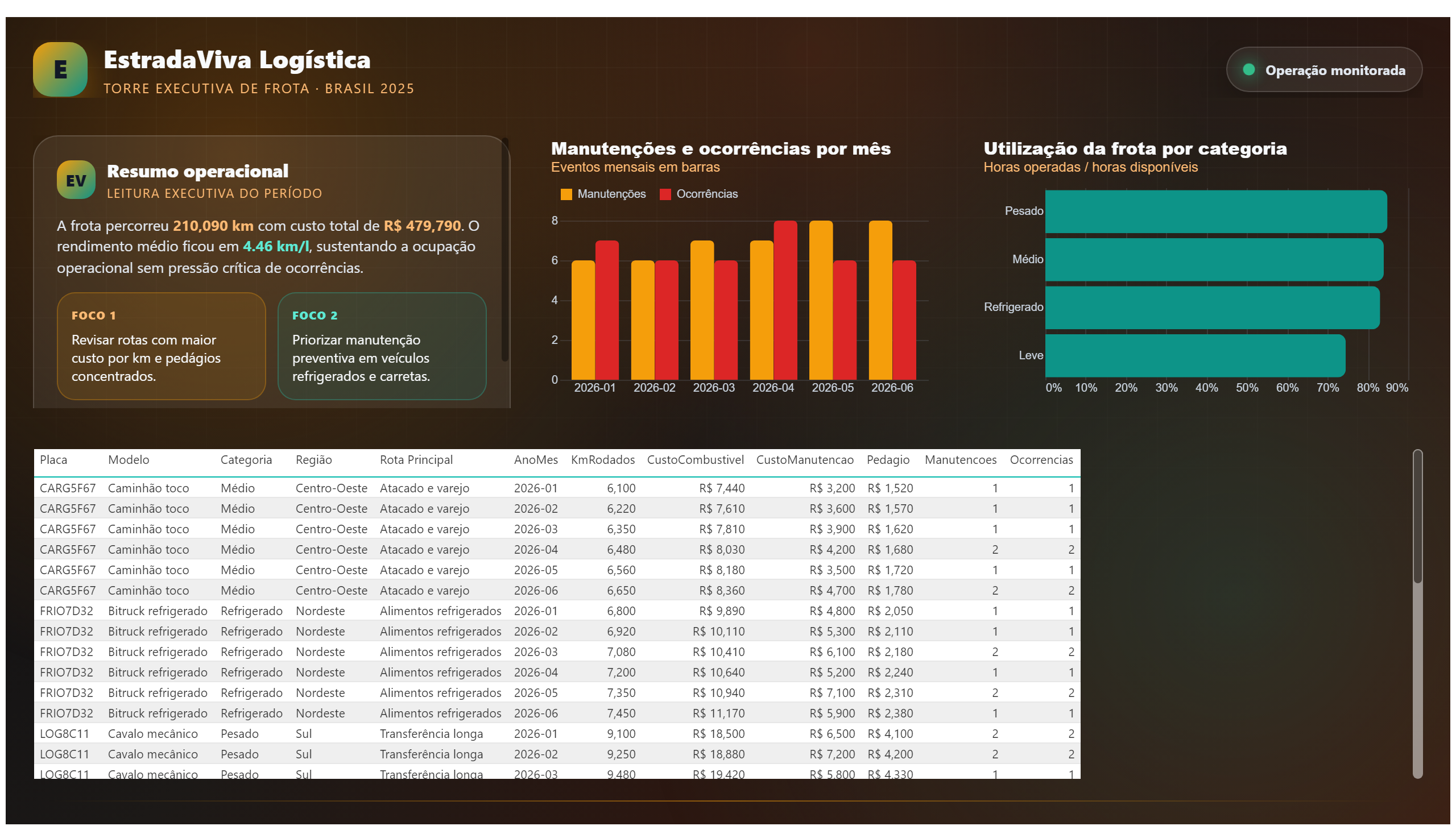Select the Leve utilization bar

pyautogui.click(x=1195, y=356)
